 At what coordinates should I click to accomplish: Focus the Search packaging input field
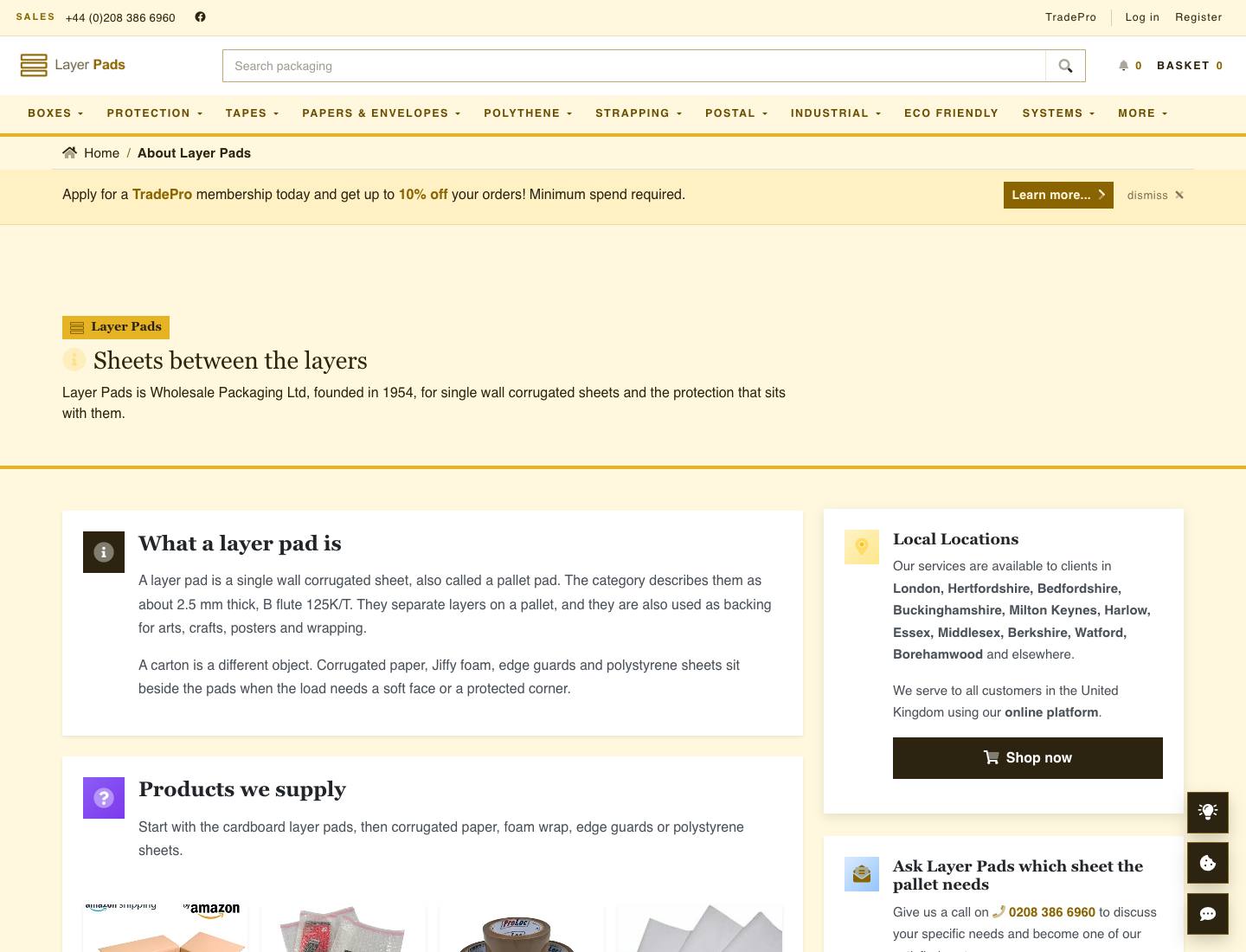pyautogui.click(x=634, y=66)
